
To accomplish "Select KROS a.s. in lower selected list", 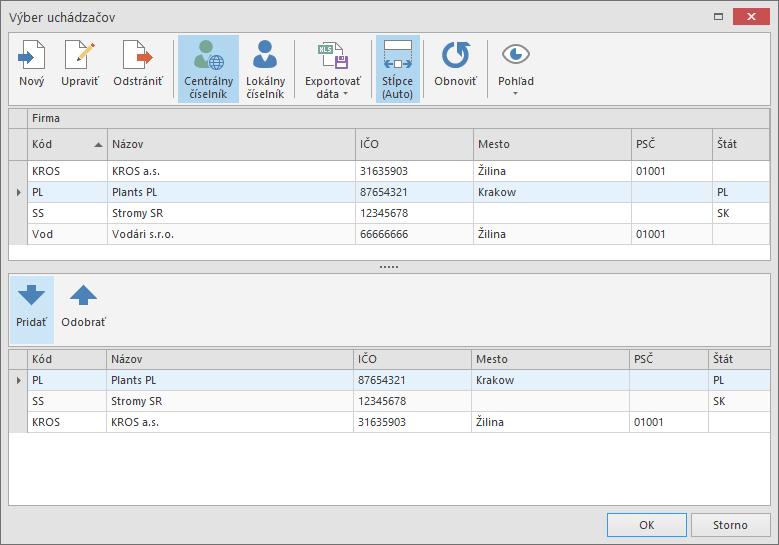I will pos(398,422).
